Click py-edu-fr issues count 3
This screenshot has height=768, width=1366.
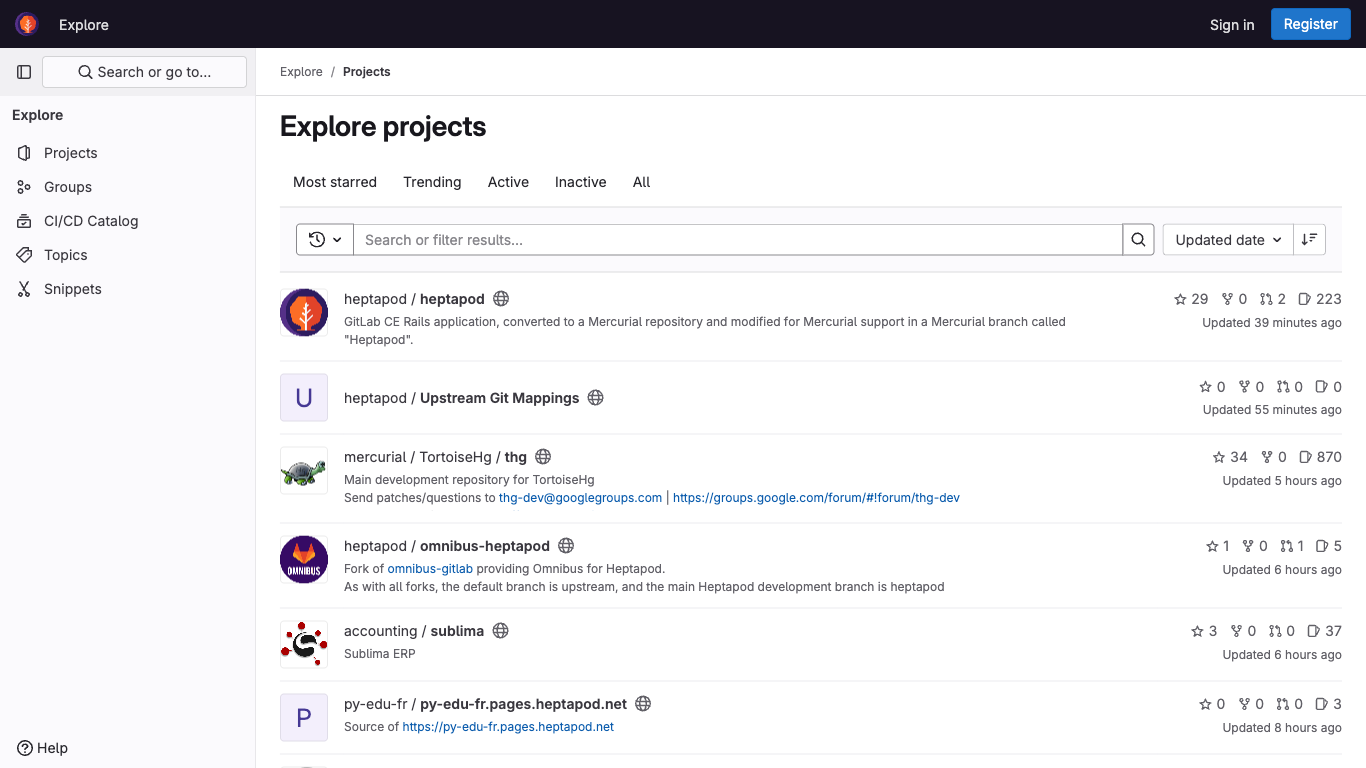pos(1328,704)
